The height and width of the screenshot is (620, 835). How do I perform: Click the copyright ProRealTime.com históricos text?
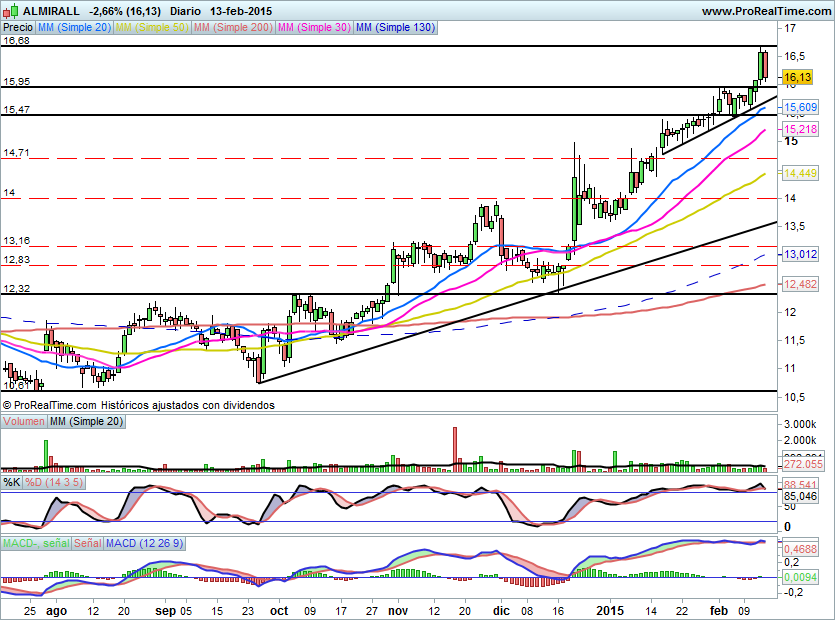pyautogui.click(x=138, y=405)
